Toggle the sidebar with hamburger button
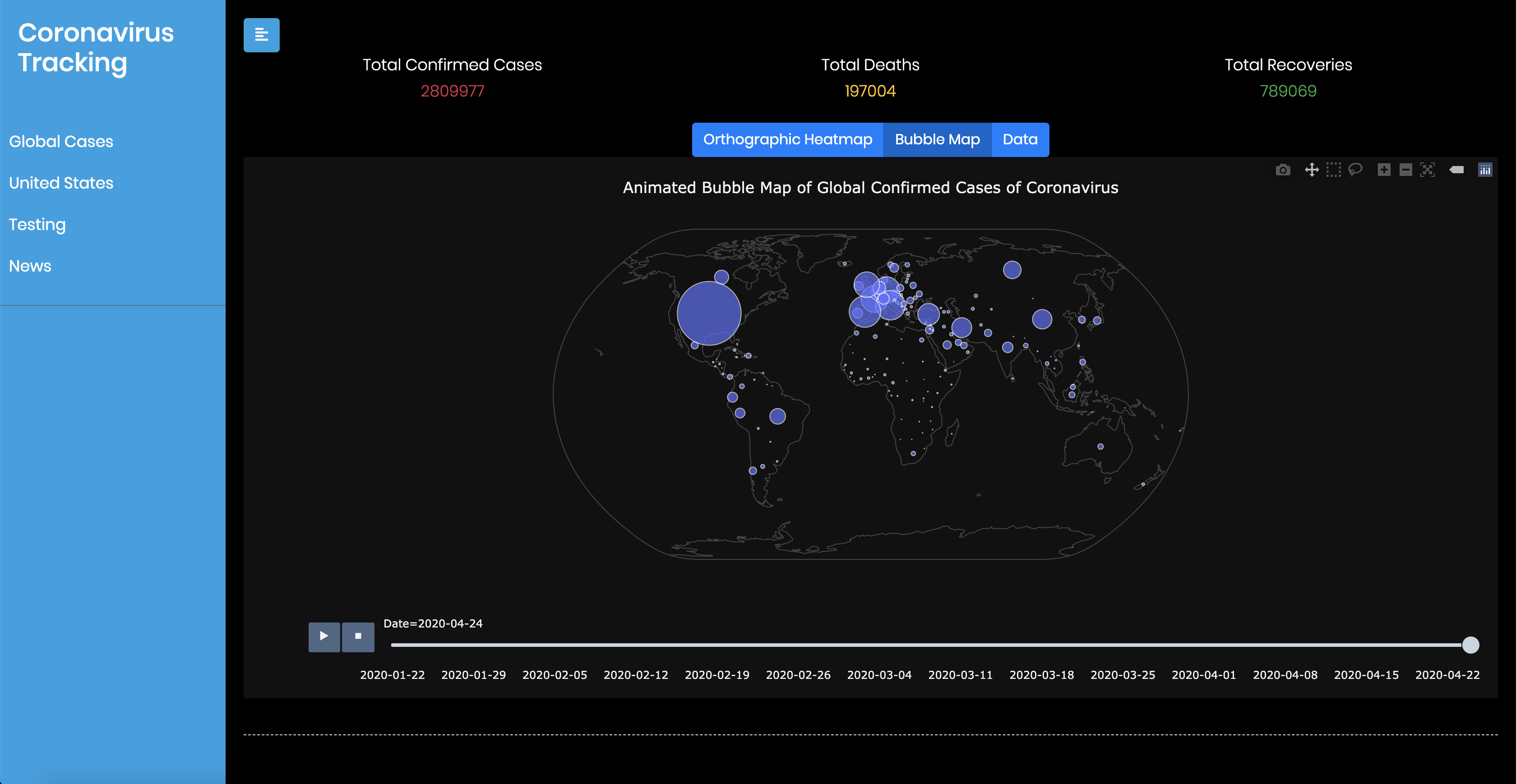This screenshot has width=1516, height=784. pos(261,35)
